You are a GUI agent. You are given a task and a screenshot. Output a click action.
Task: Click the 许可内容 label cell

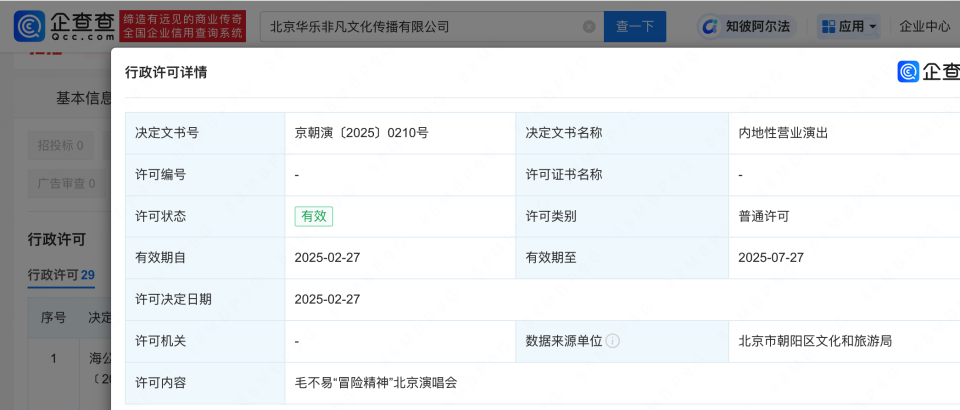point(205,383)
